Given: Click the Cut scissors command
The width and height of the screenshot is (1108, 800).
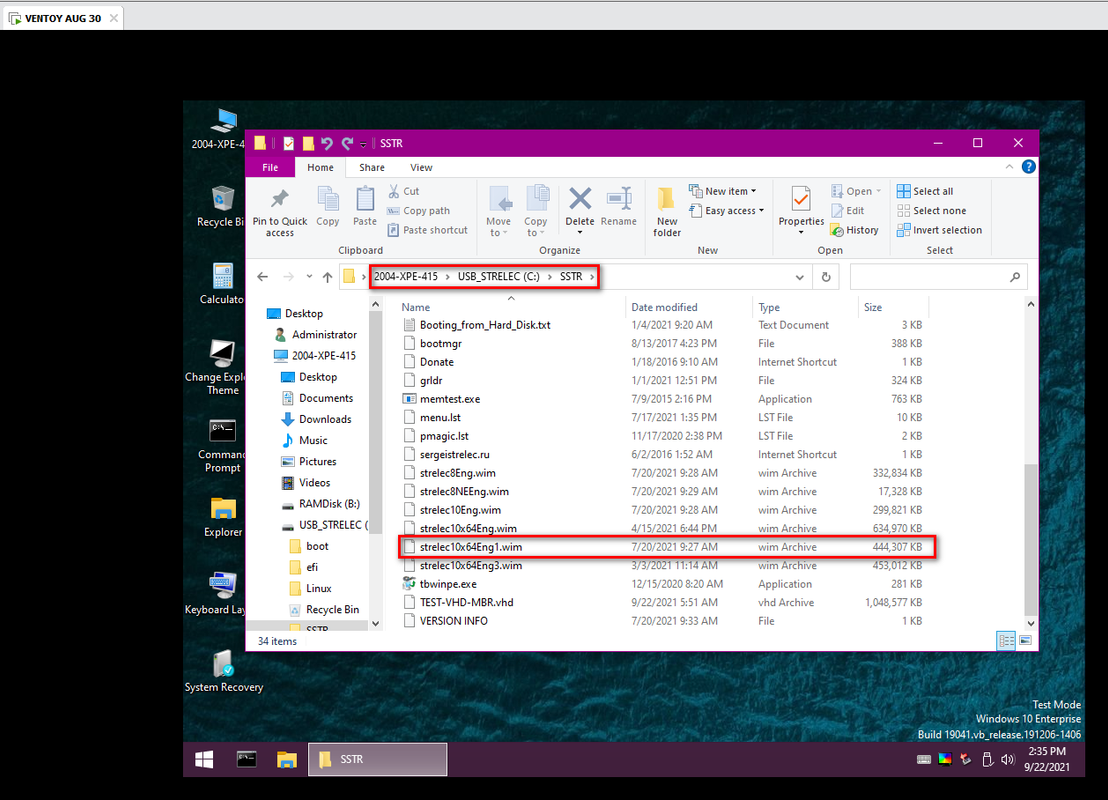Looking at the screenshot, I should (403, 191).
